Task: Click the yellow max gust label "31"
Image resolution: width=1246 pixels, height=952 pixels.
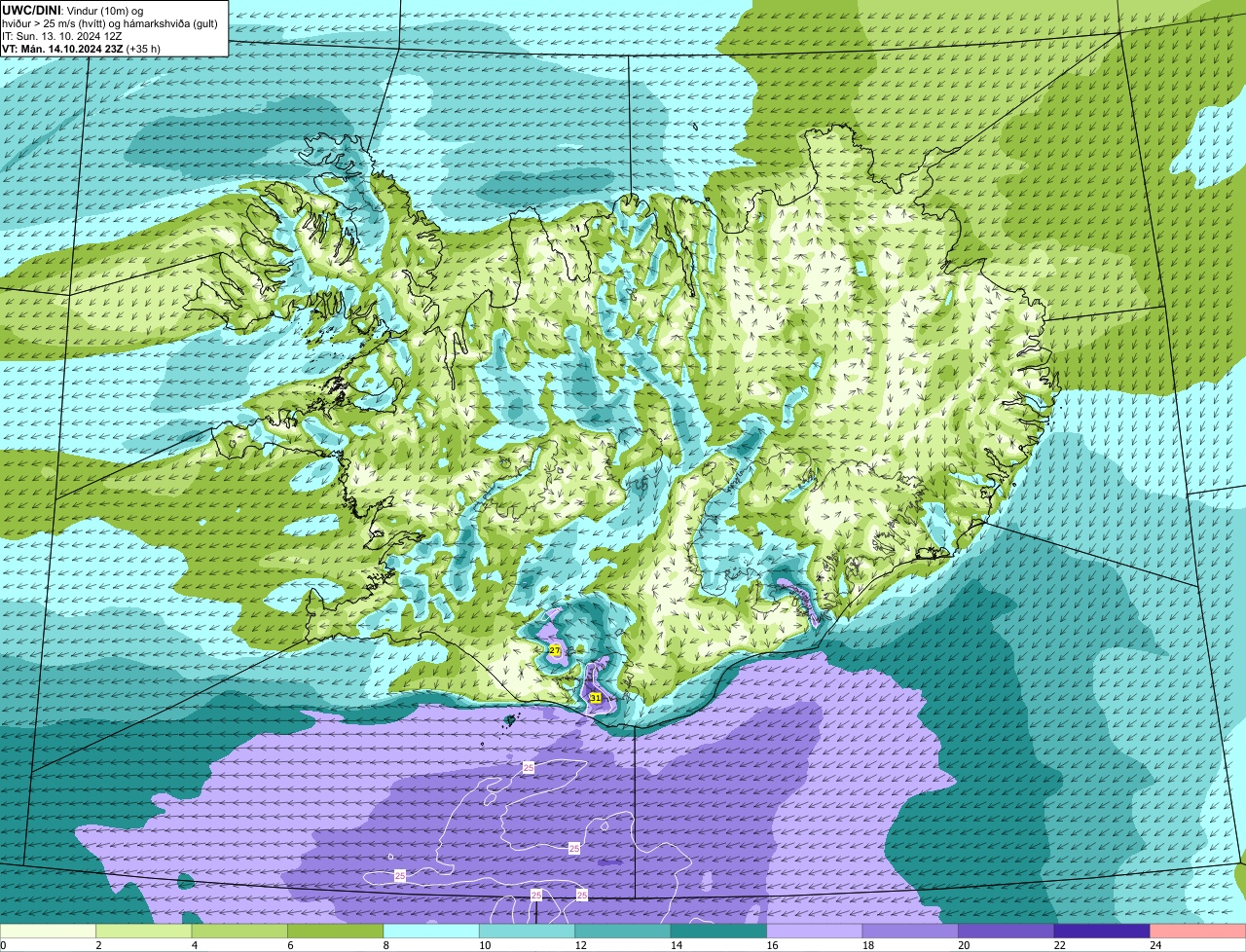Action: 595,698
